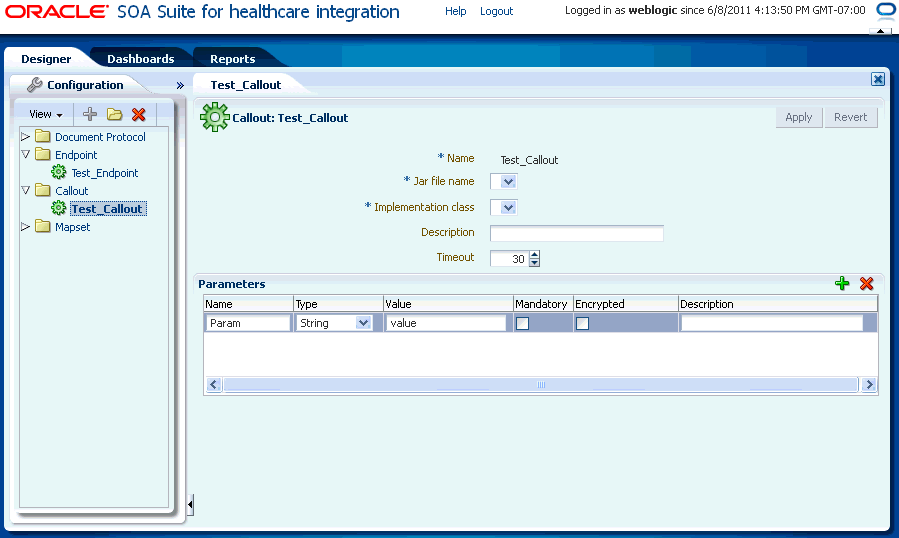Screen dimensions: 899x538
Task: Click the Encrypted column header
Action: point(626,304)
